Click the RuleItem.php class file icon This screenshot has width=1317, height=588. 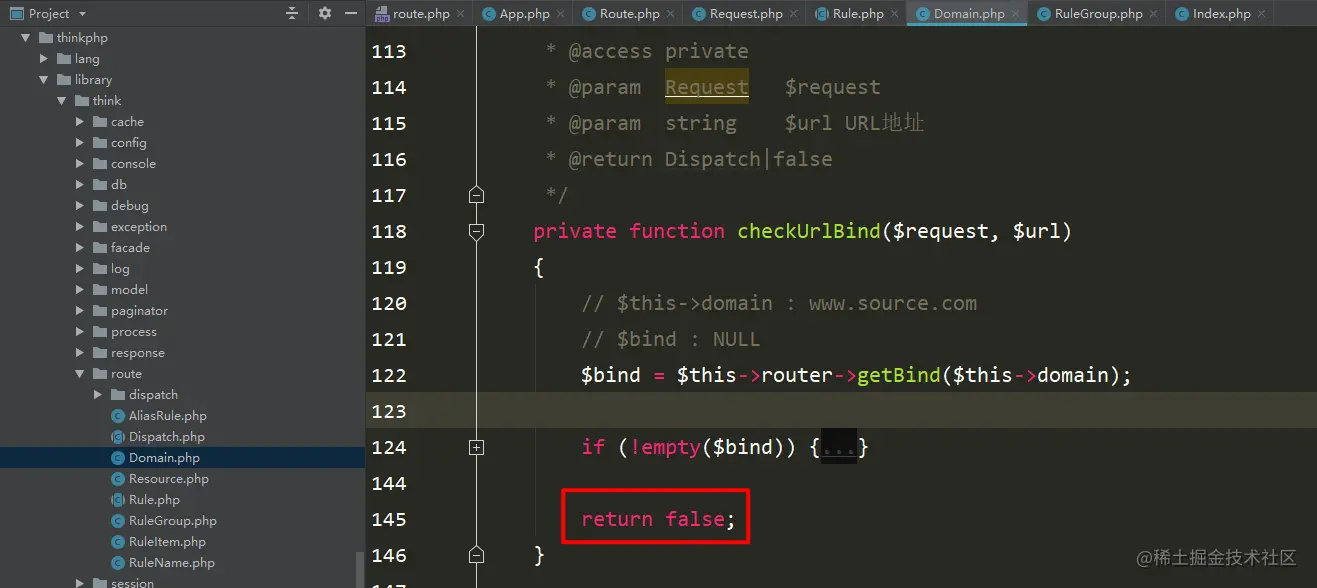[x=117, y=542]
